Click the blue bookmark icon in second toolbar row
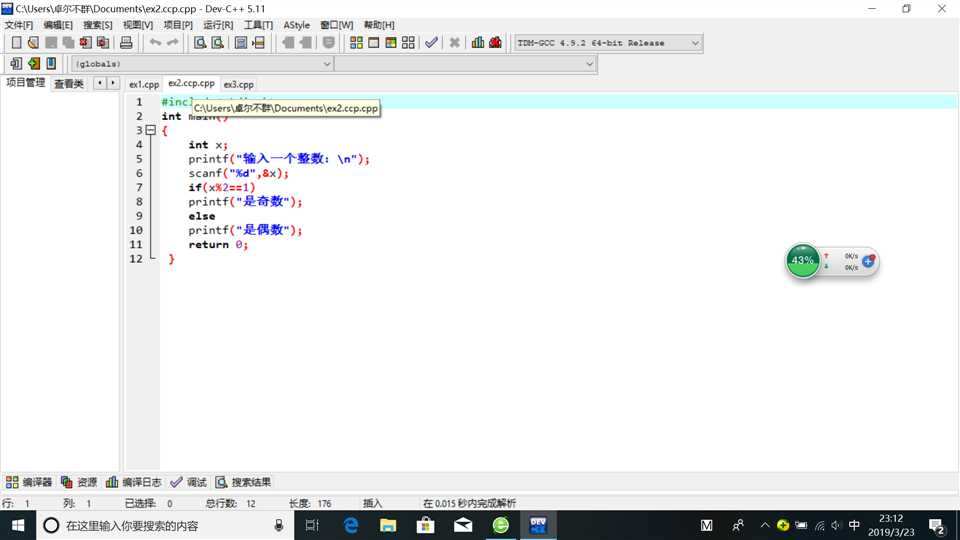Viewport: 960px width, 540px height. [x=51, y=63]
